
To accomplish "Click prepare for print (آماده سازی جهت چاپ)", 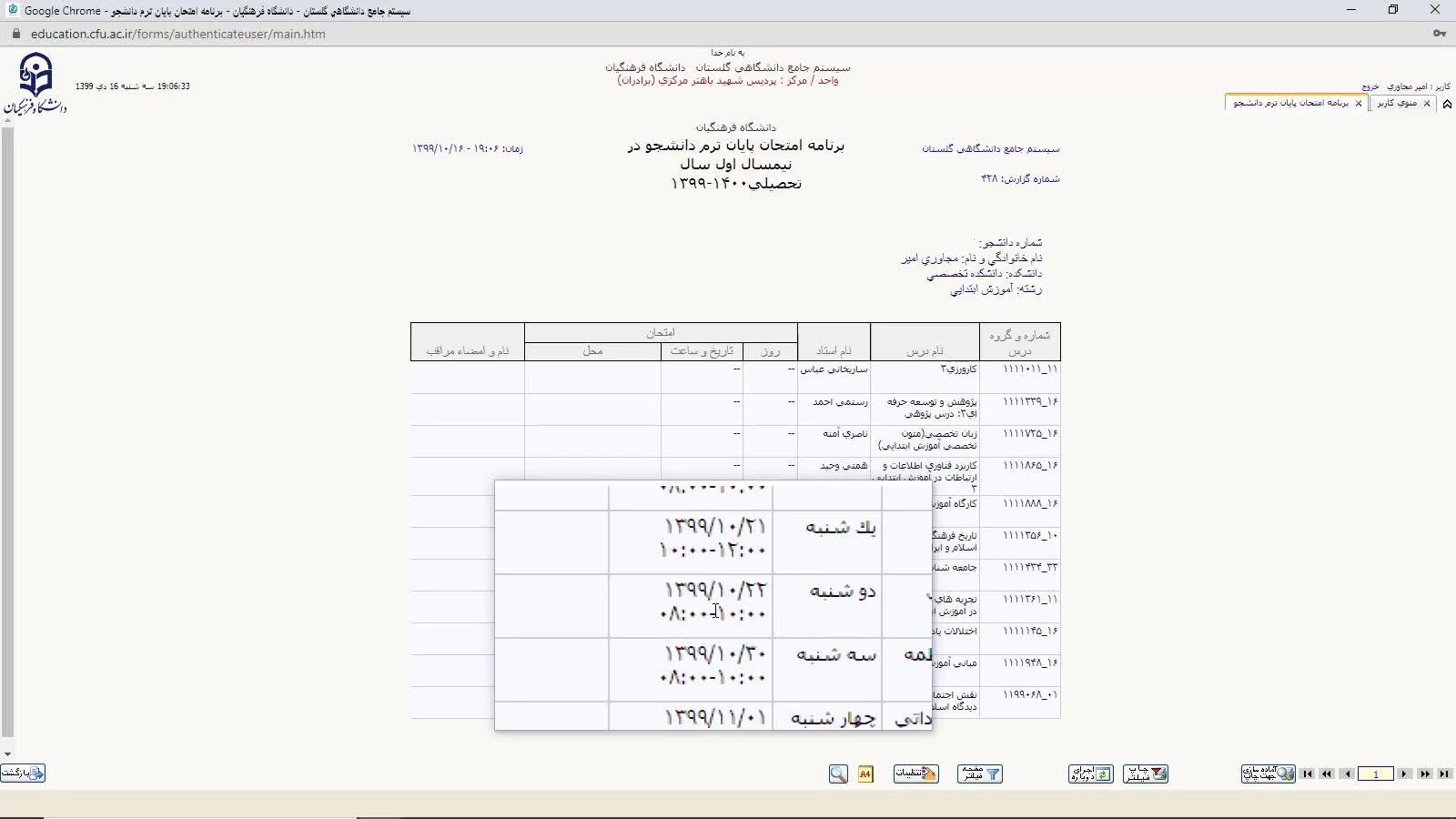I will tap(1268, 773).
